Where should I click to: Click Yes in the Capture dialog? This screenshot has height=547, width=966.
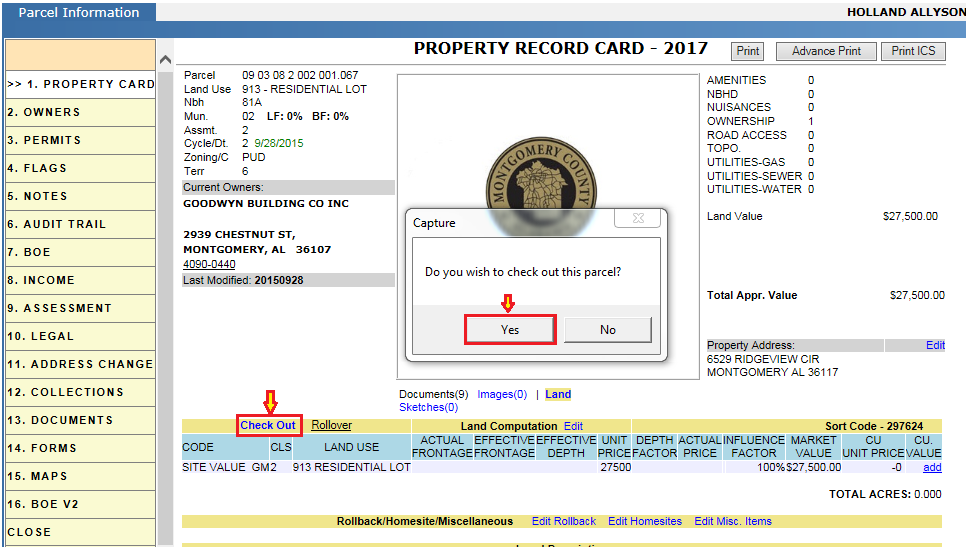[510, 330]
